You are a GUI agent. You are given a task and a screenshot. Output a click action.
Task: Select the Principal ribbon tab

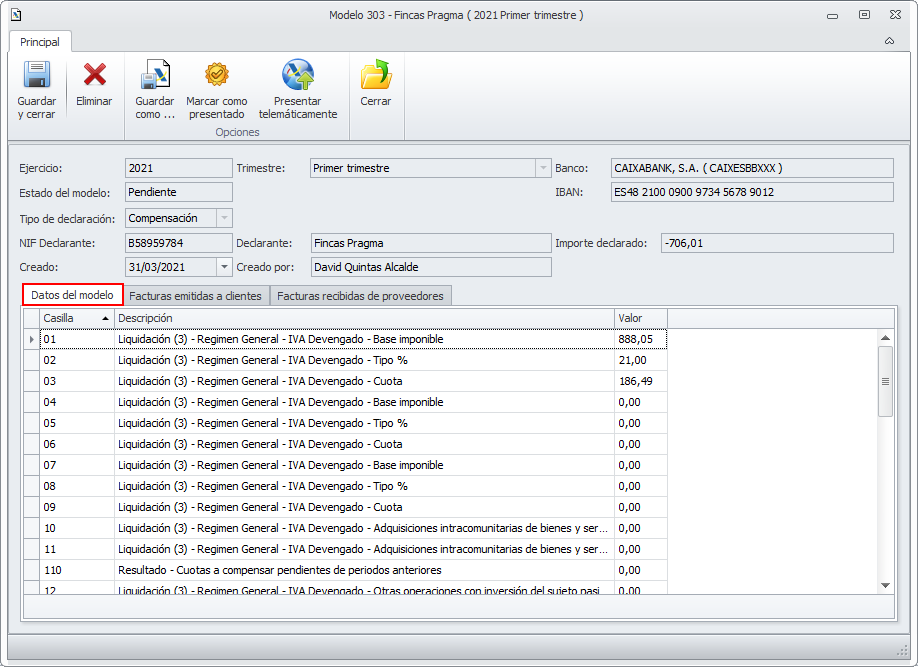40,42
